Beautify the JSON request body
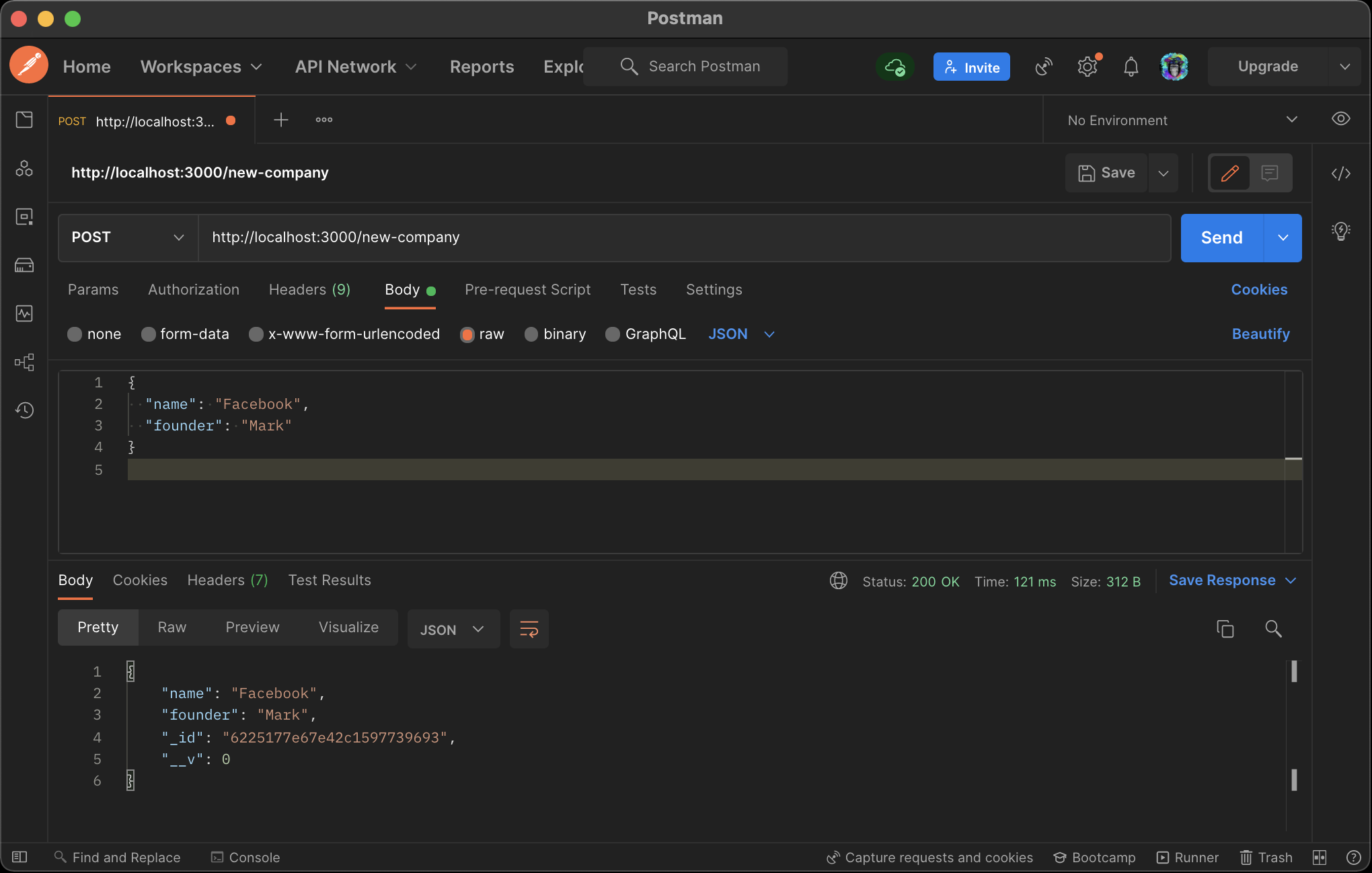Viewport: 1372px width, 873px height. point(1260,334)
